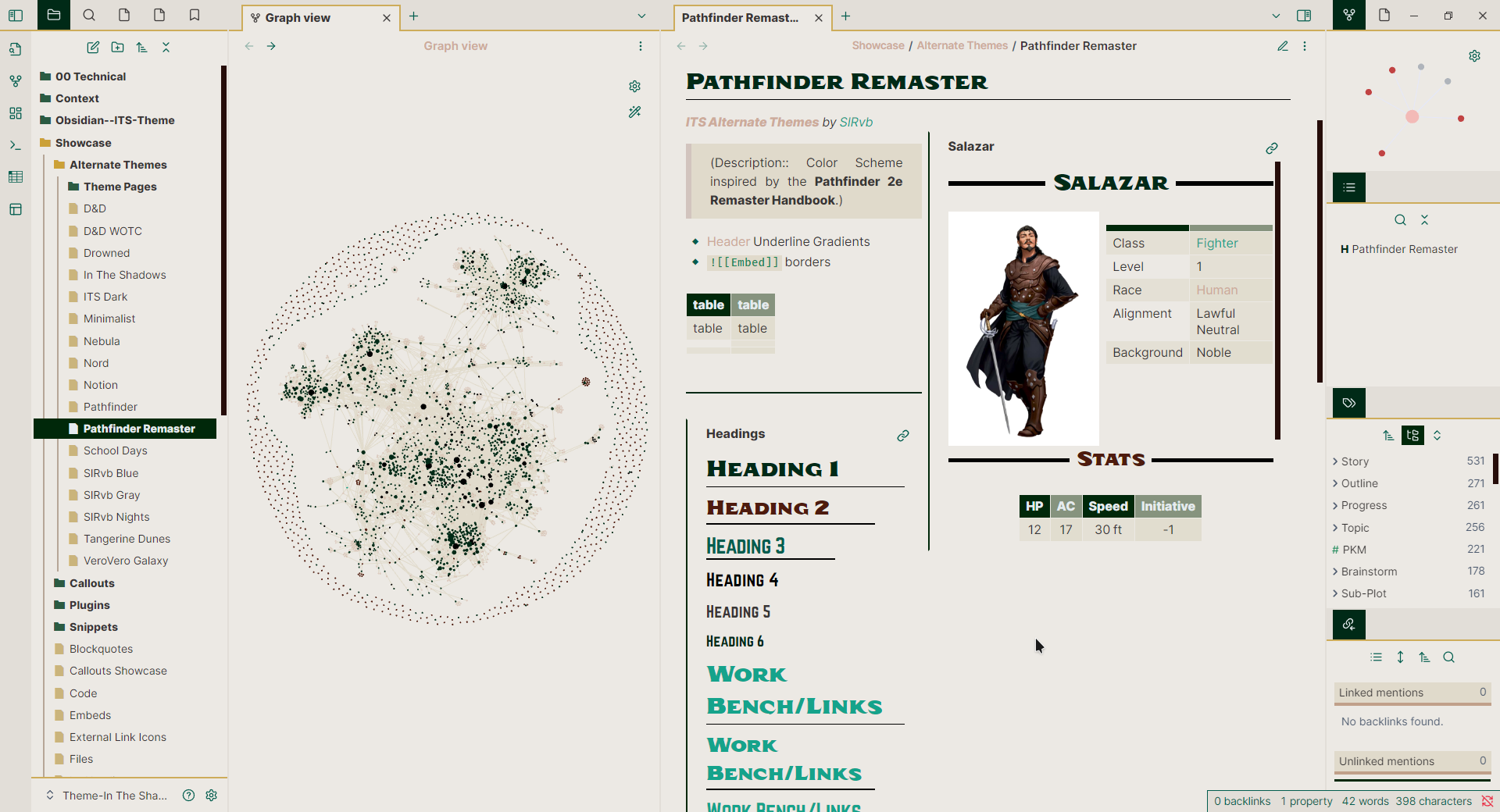Image resolution: width=1500 pixels, height=812 pixels.
Task: Create a new note in the explorer
Action: 93,47
